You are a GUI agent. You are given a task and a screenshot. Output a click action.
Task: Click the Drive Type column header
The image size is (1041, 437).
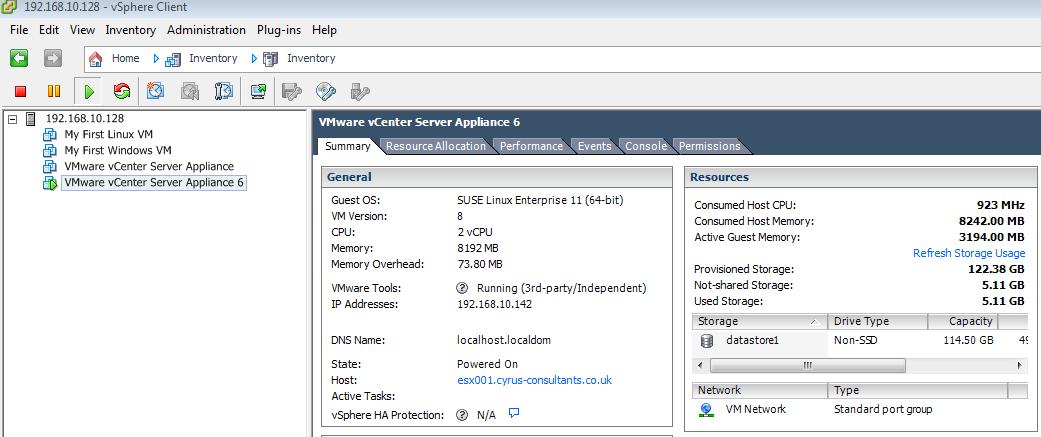tap(877, 321)
